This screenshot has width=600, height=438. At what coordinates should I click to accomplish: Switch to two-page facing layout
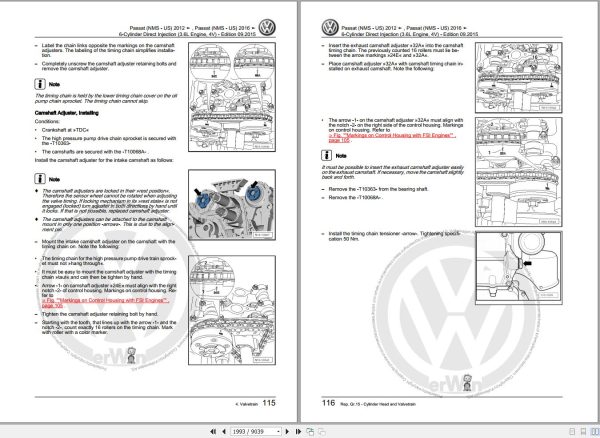click(595, 431)
